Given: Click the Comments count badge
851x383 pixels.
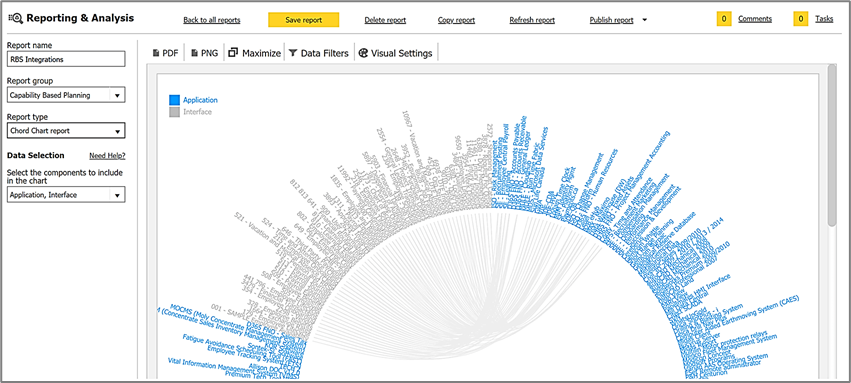Looking at the screenshot, I should pos(723,19).
